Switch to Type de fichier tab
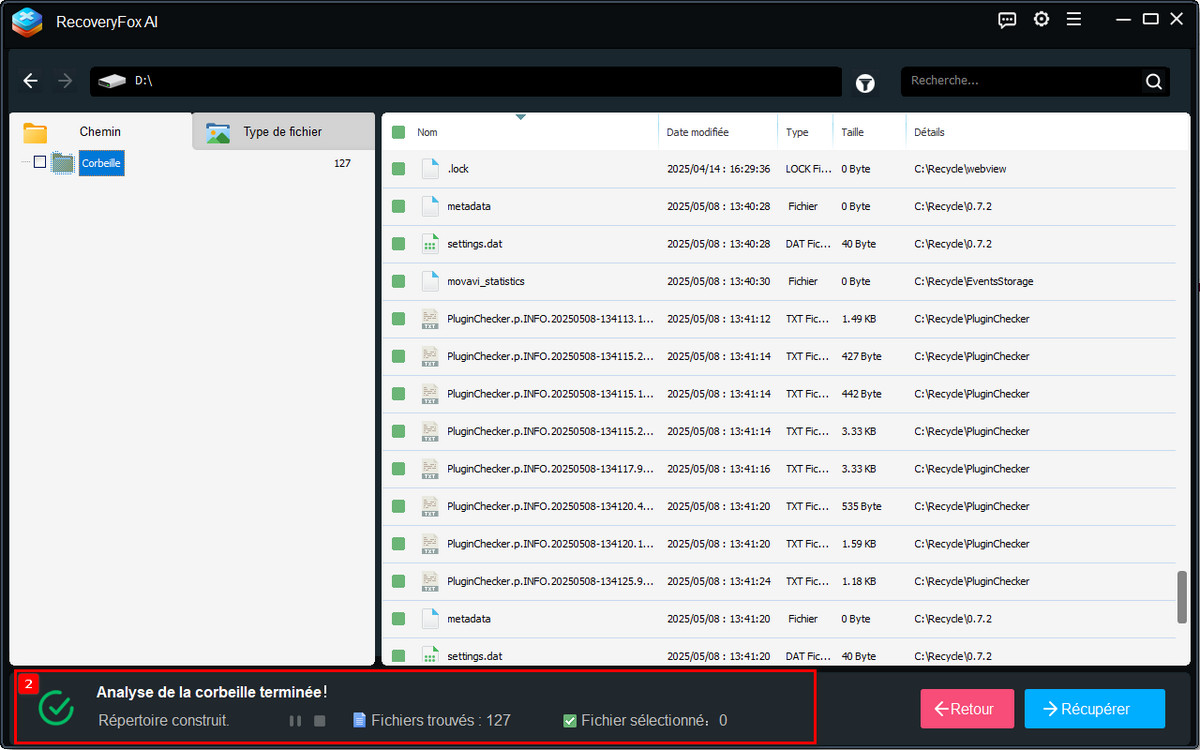 (282, 132)
